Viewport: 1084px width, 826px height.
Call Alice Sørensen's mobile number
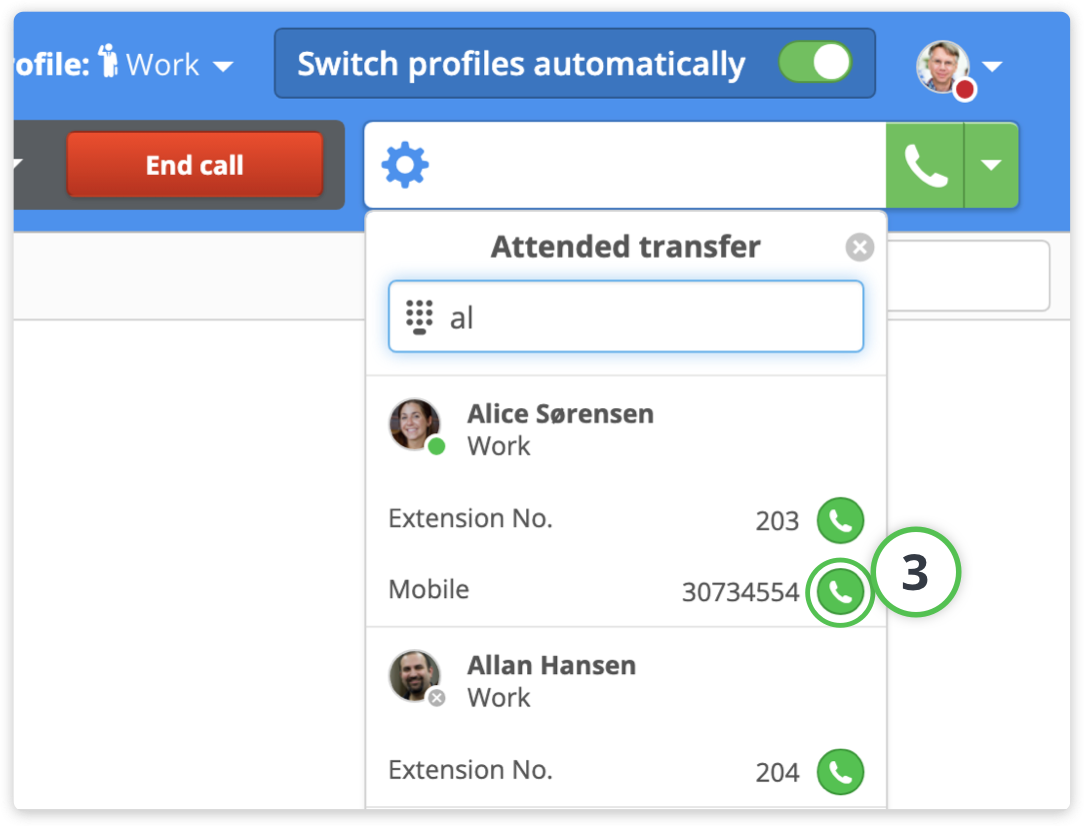(840, 592)
